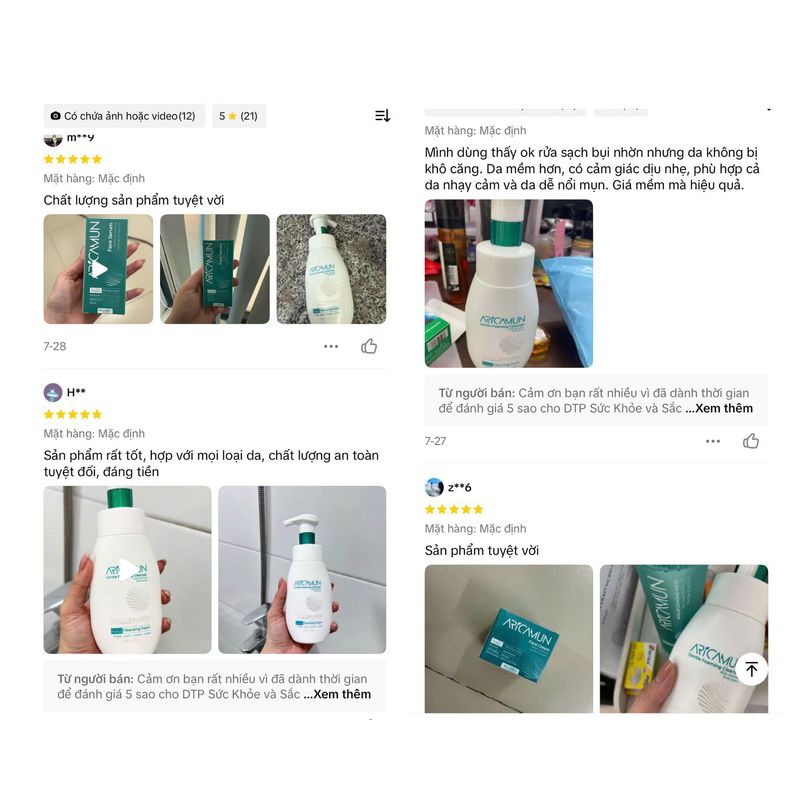Open photo of cleanser held near shower faucet

(x=302, y=570)
